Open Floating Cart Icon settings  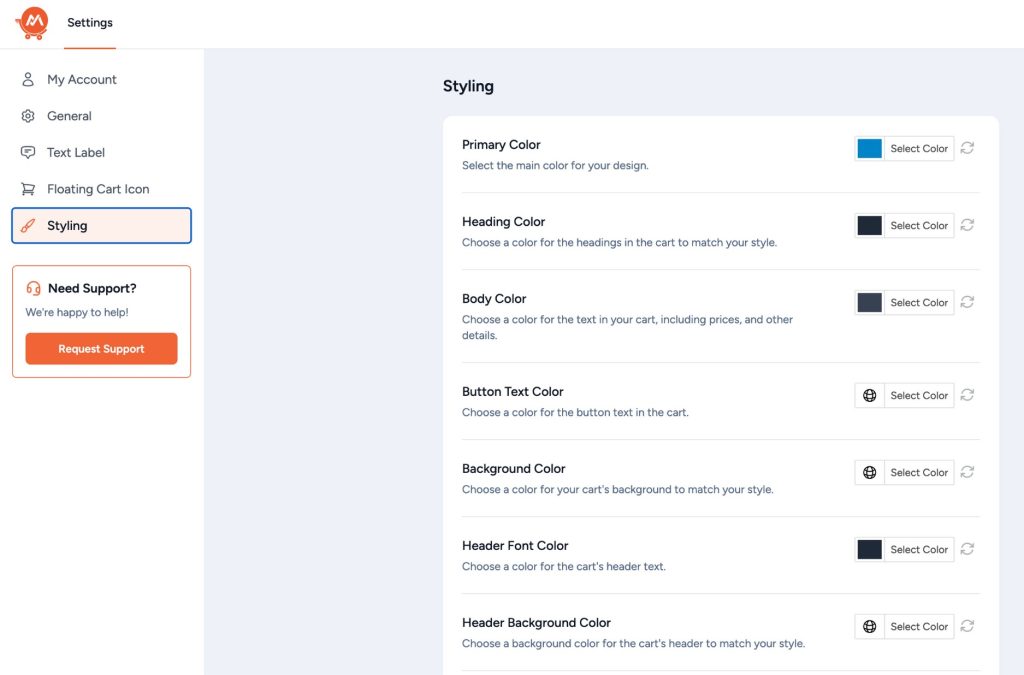(97, 189)
